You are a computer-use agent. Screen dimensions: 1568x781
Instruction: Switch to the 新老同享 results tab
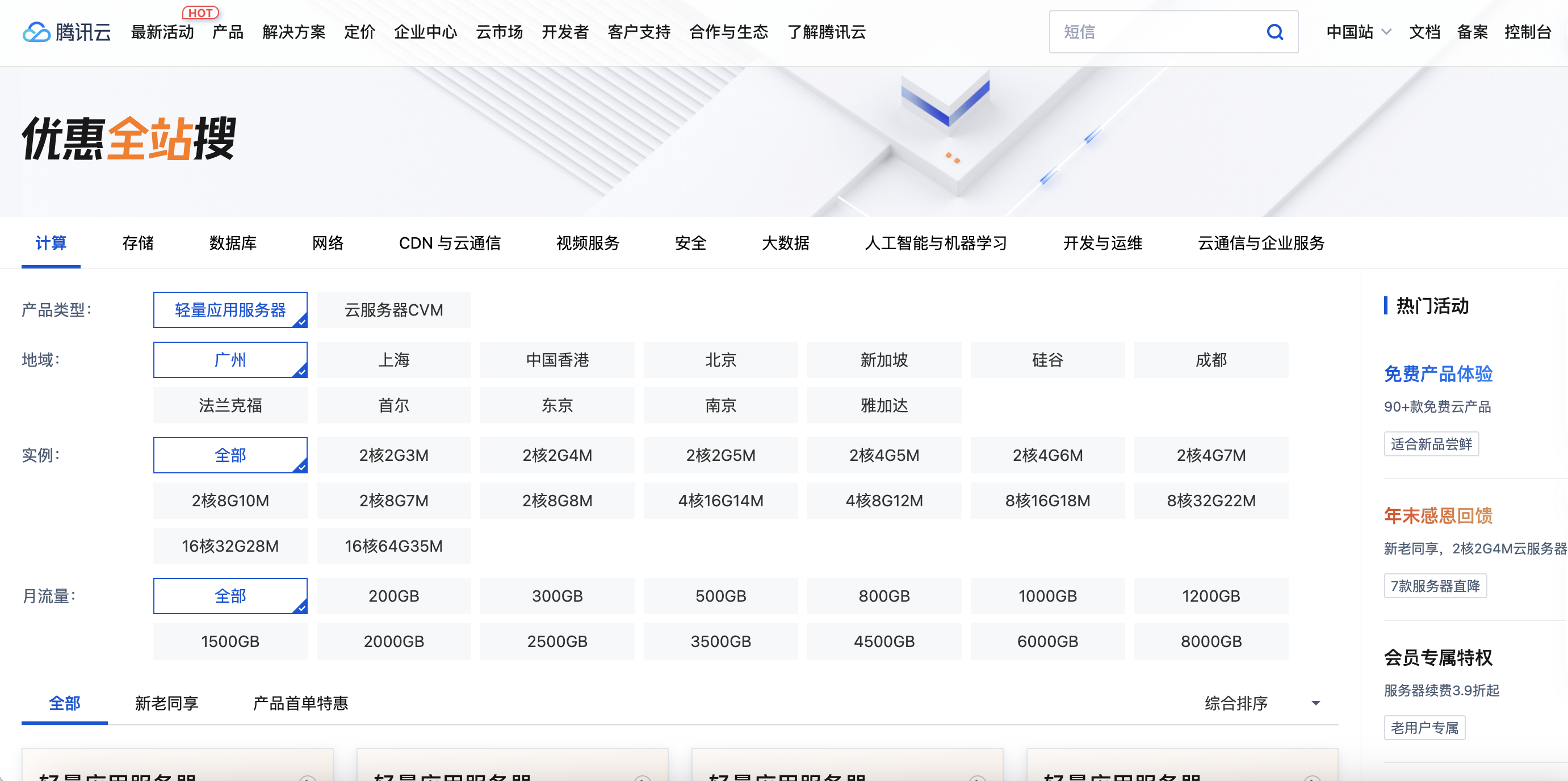click(x=167, y=703)
